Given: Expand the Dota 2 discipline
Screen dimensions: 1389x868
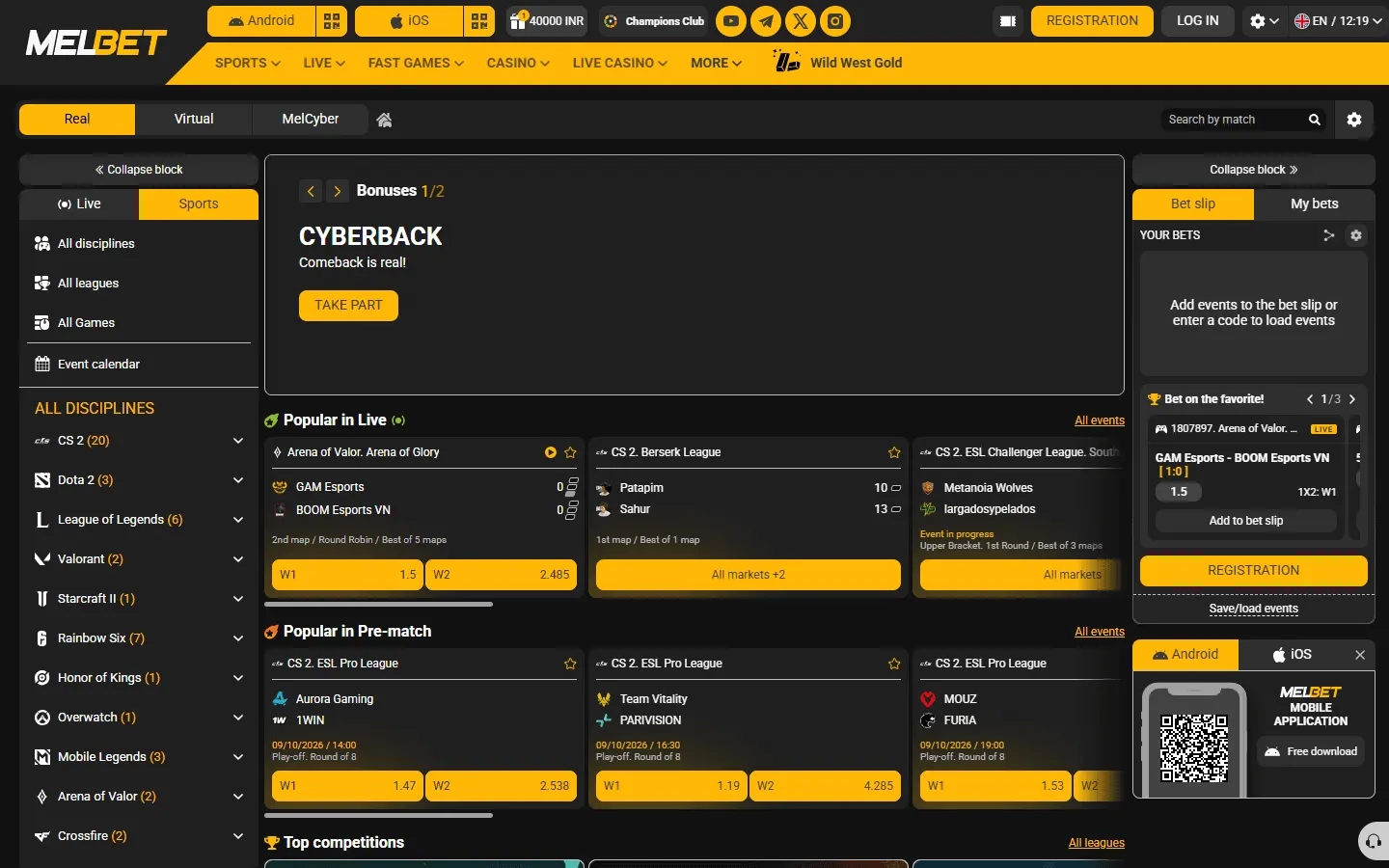Looking at the screenshot, I should 238,480.
